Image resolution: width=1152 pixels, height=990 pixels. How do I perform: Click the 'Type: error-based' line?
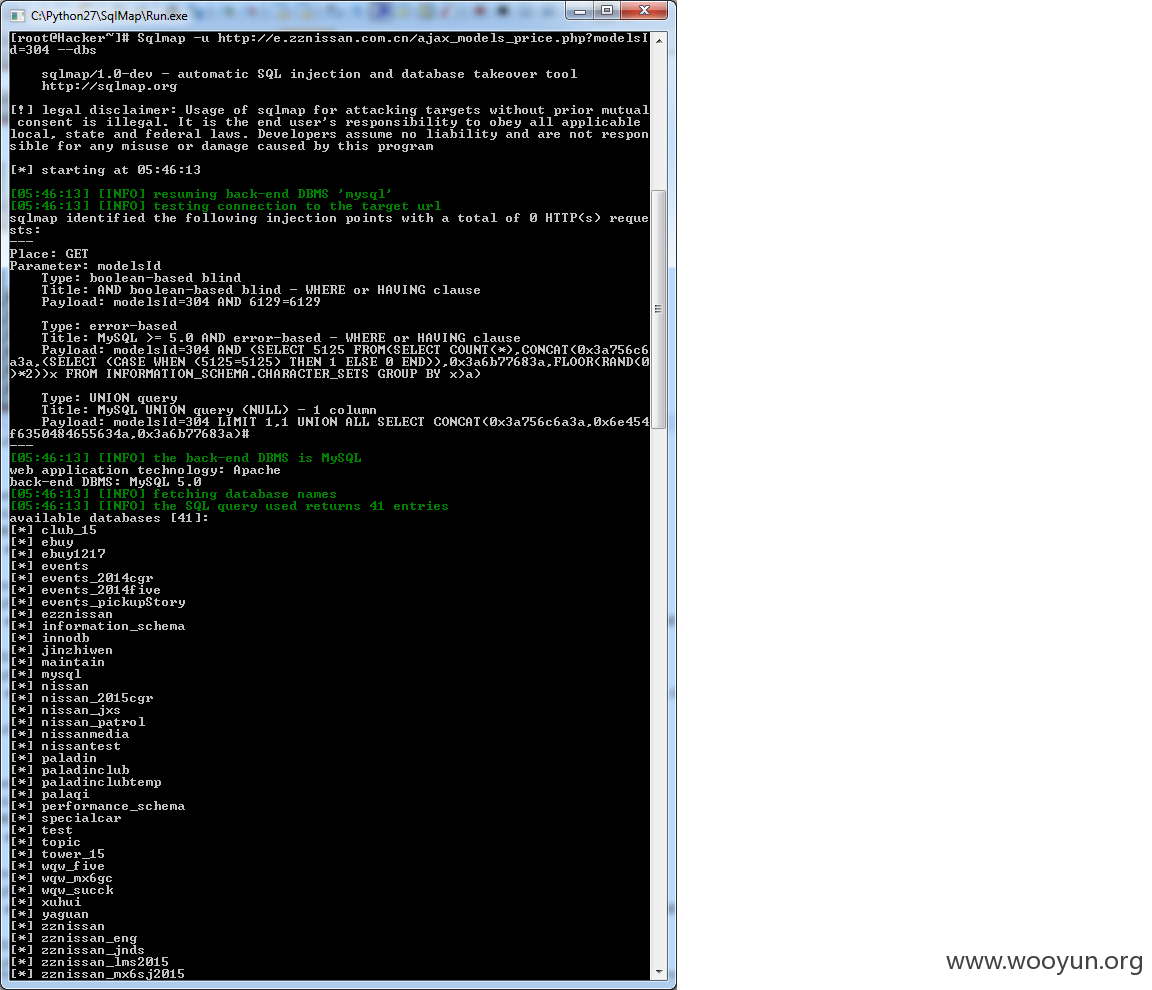pyautogui.click(x=109, y=325)
